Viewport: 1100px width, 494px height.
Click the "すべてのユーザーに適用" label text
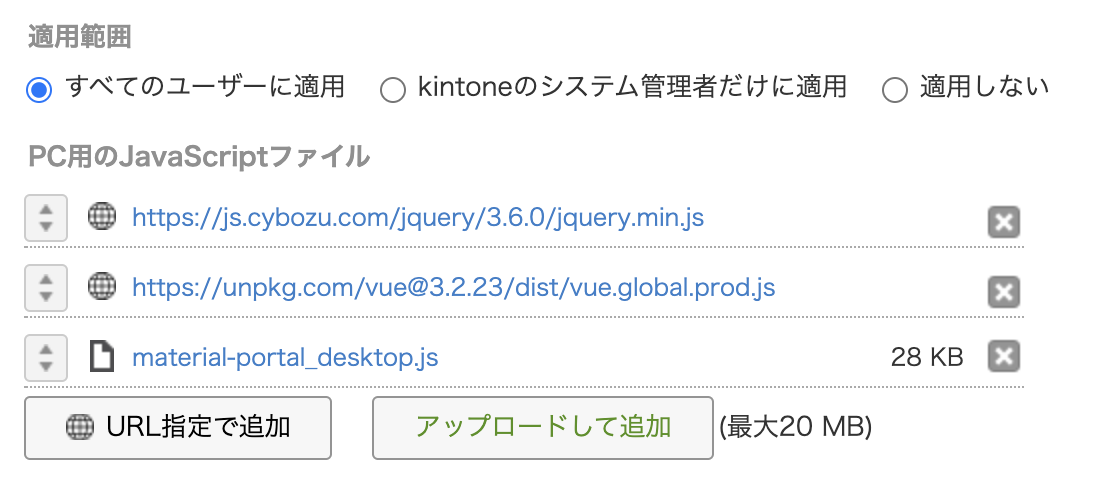coord(205,88)
